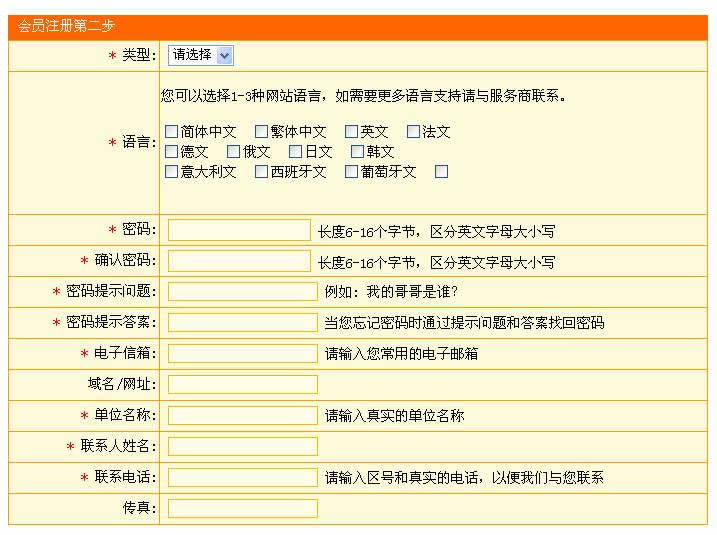Check the 简体中文 language checkbox
The image size is (717, 535).
coord(172,131)
